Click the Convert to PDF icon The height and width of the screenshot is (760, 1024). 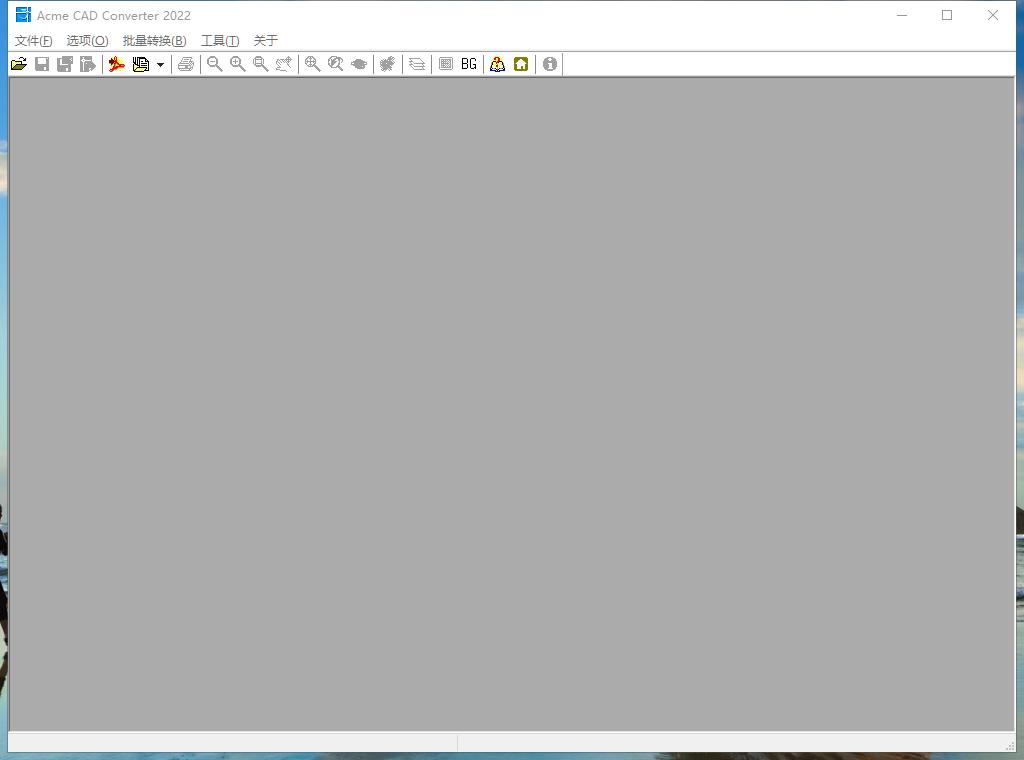[117, 64]
